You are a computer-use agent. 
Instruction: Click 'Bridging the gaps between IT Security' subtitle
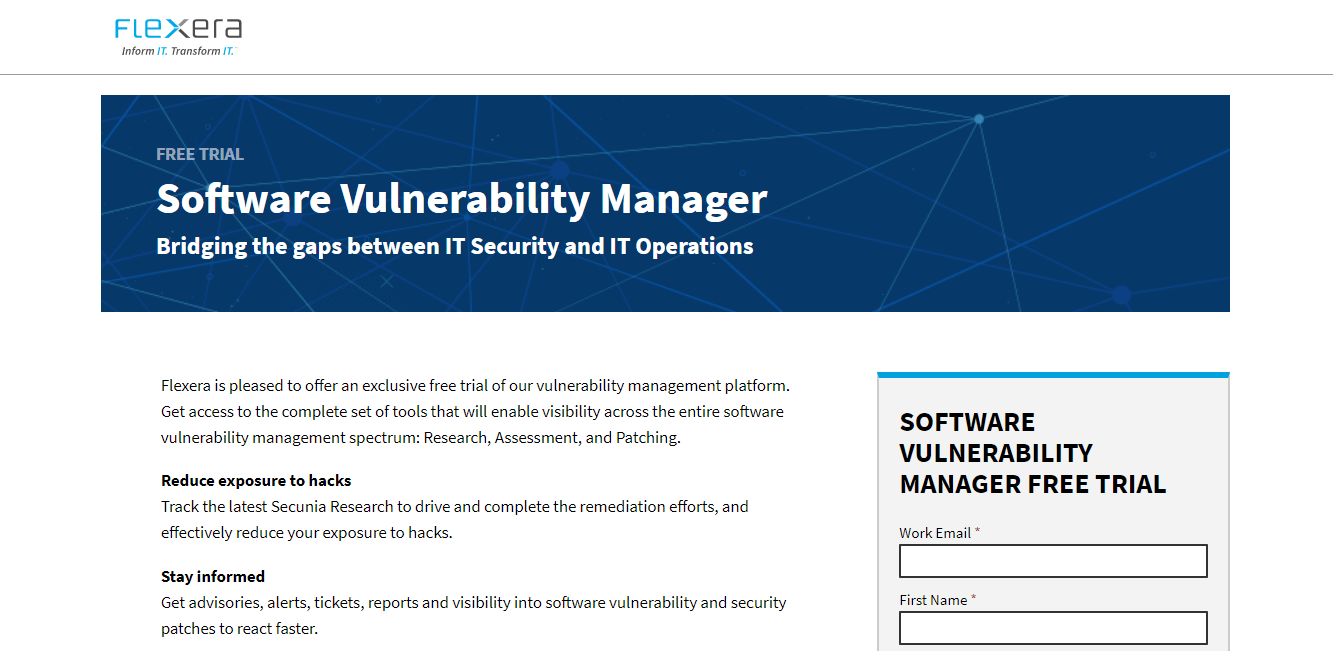click(455, 246)
